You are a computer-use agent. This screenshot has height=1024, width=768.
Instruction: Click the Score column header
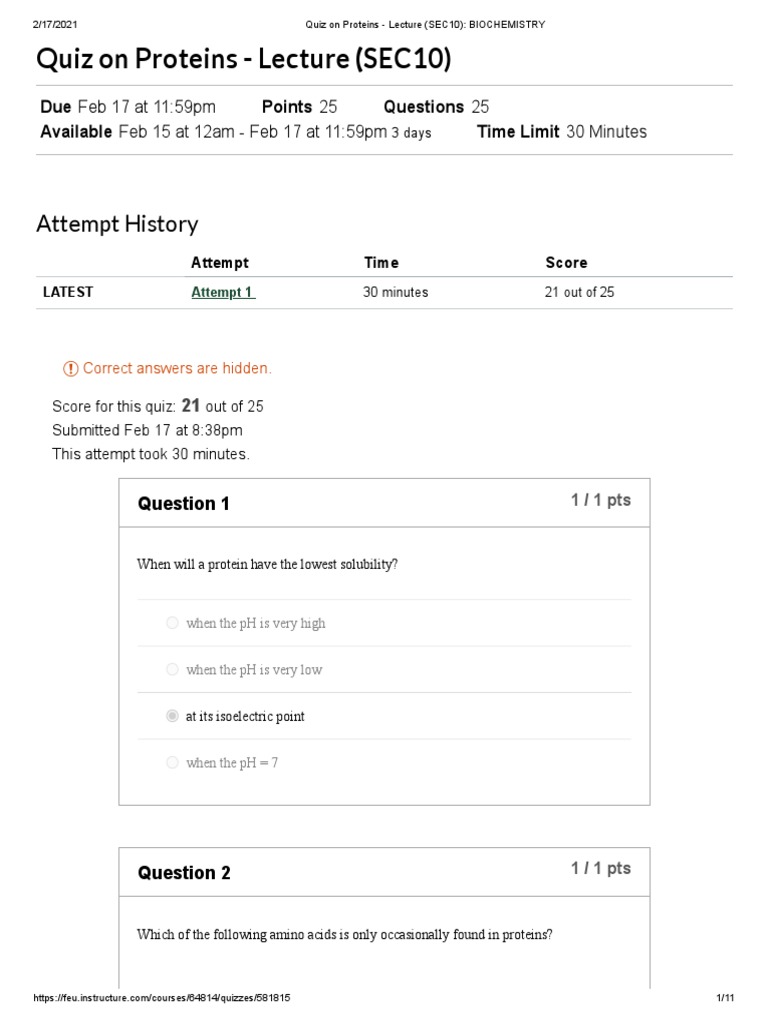tap(566, 263)
